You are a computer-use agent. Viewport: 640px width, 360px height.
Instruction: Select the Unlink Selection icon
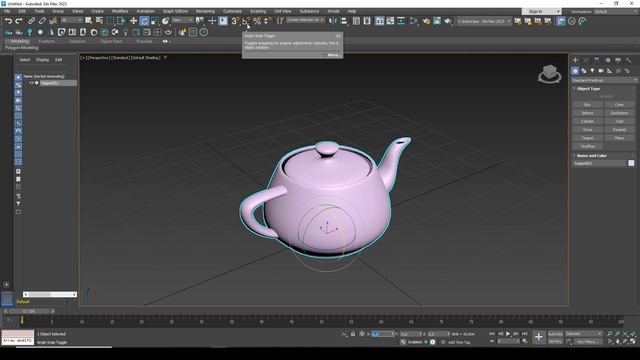click(42, 21)
